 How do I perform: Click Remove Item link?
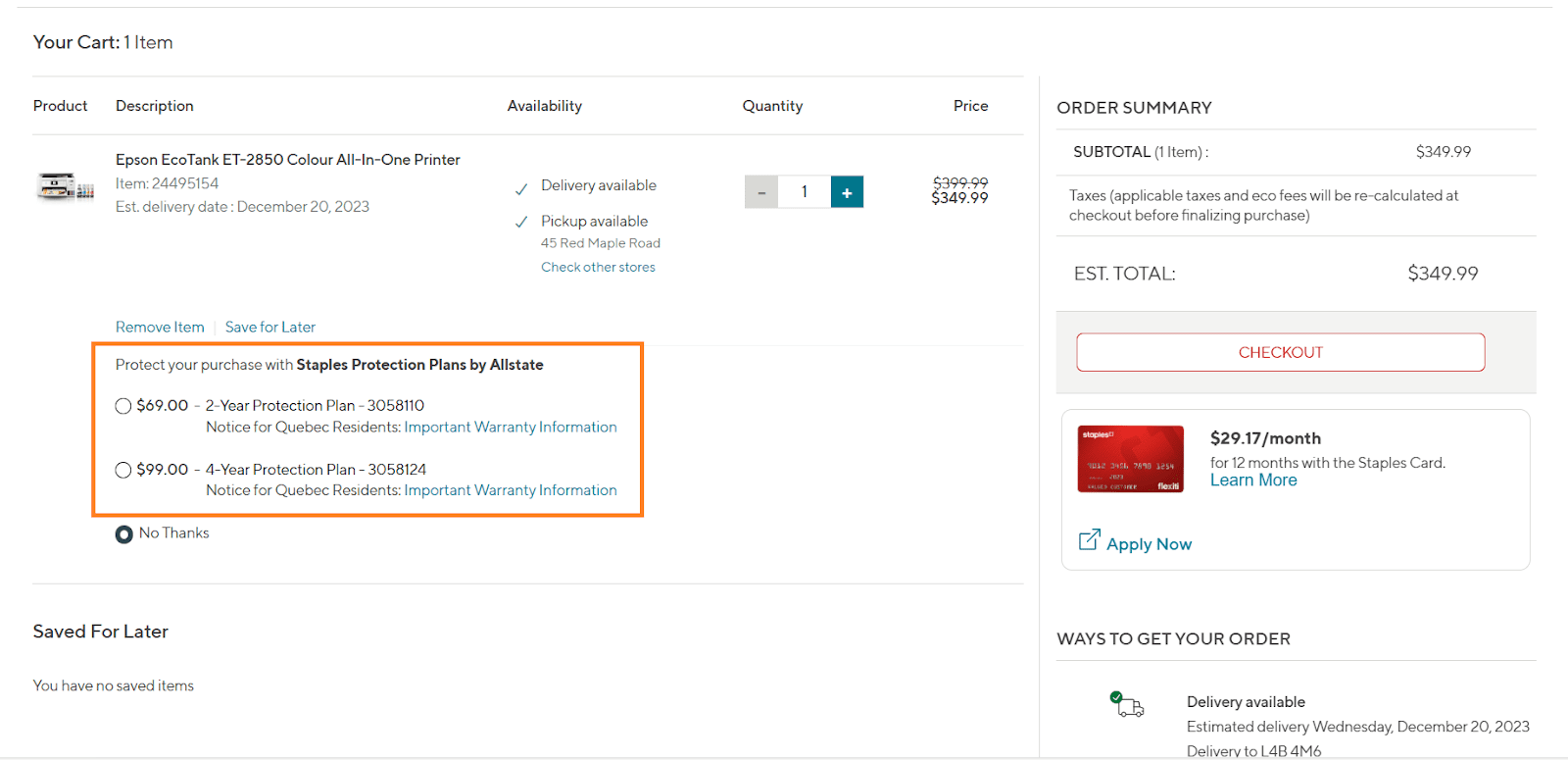point(160,328)
